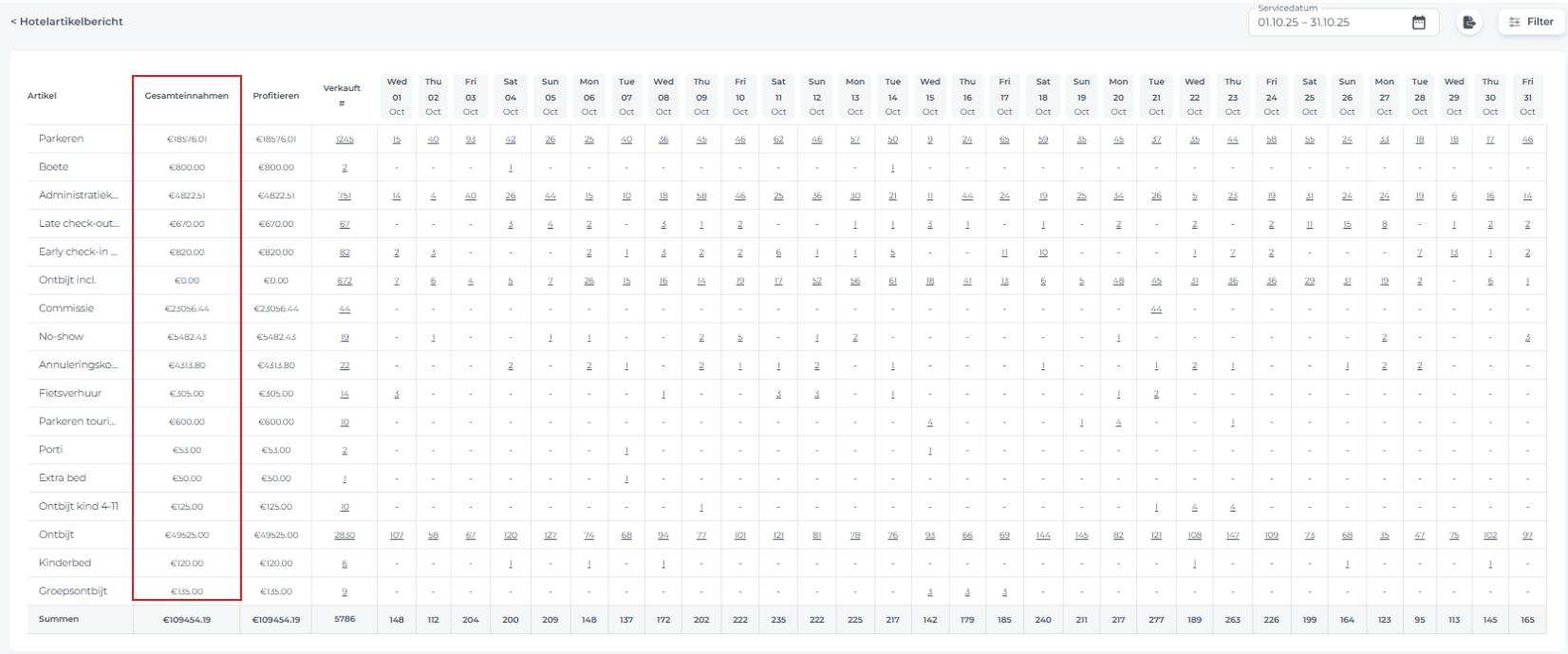Open Ontbijt total sold count 2830

point(344,535)
